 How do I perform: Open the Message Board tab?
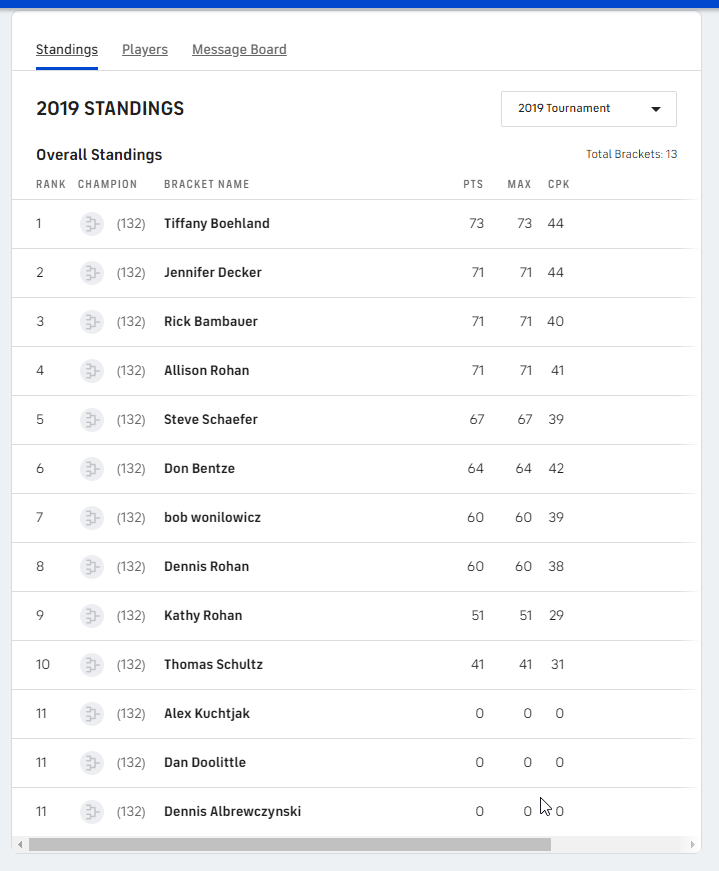[239, 49]
